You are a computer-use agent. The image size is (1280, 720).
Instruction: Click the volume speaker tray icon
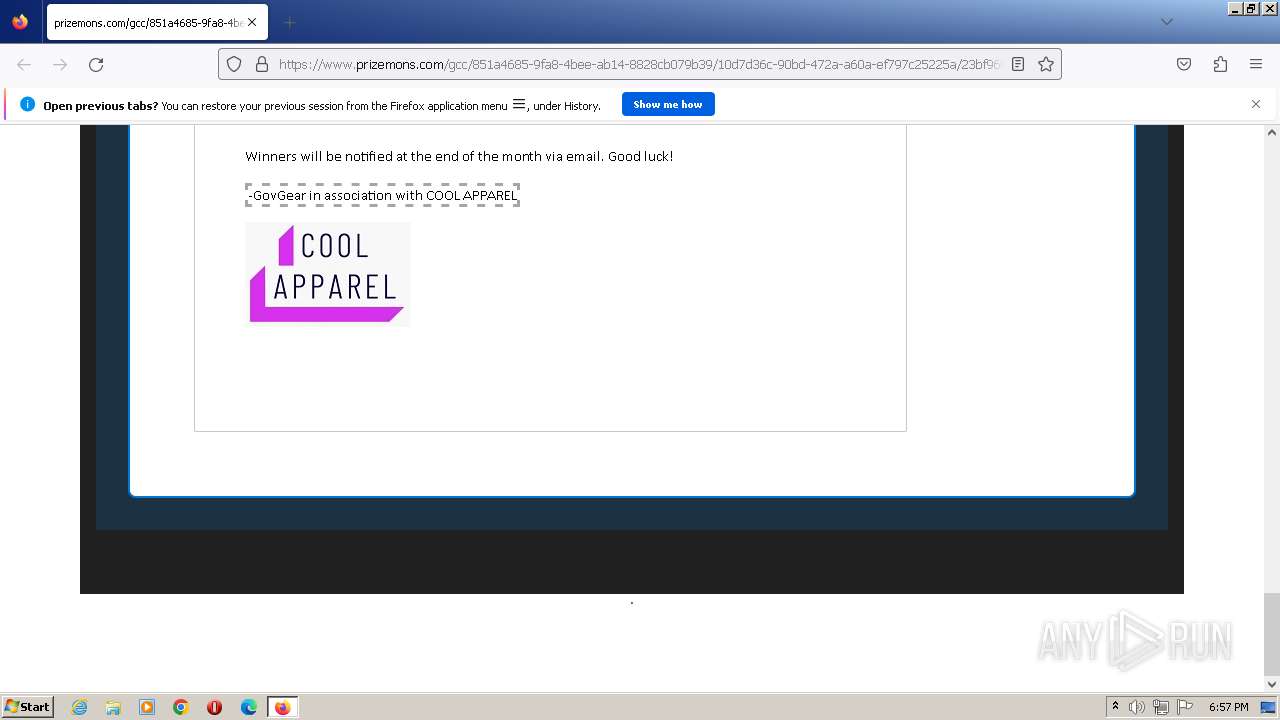click(1137, 707)
